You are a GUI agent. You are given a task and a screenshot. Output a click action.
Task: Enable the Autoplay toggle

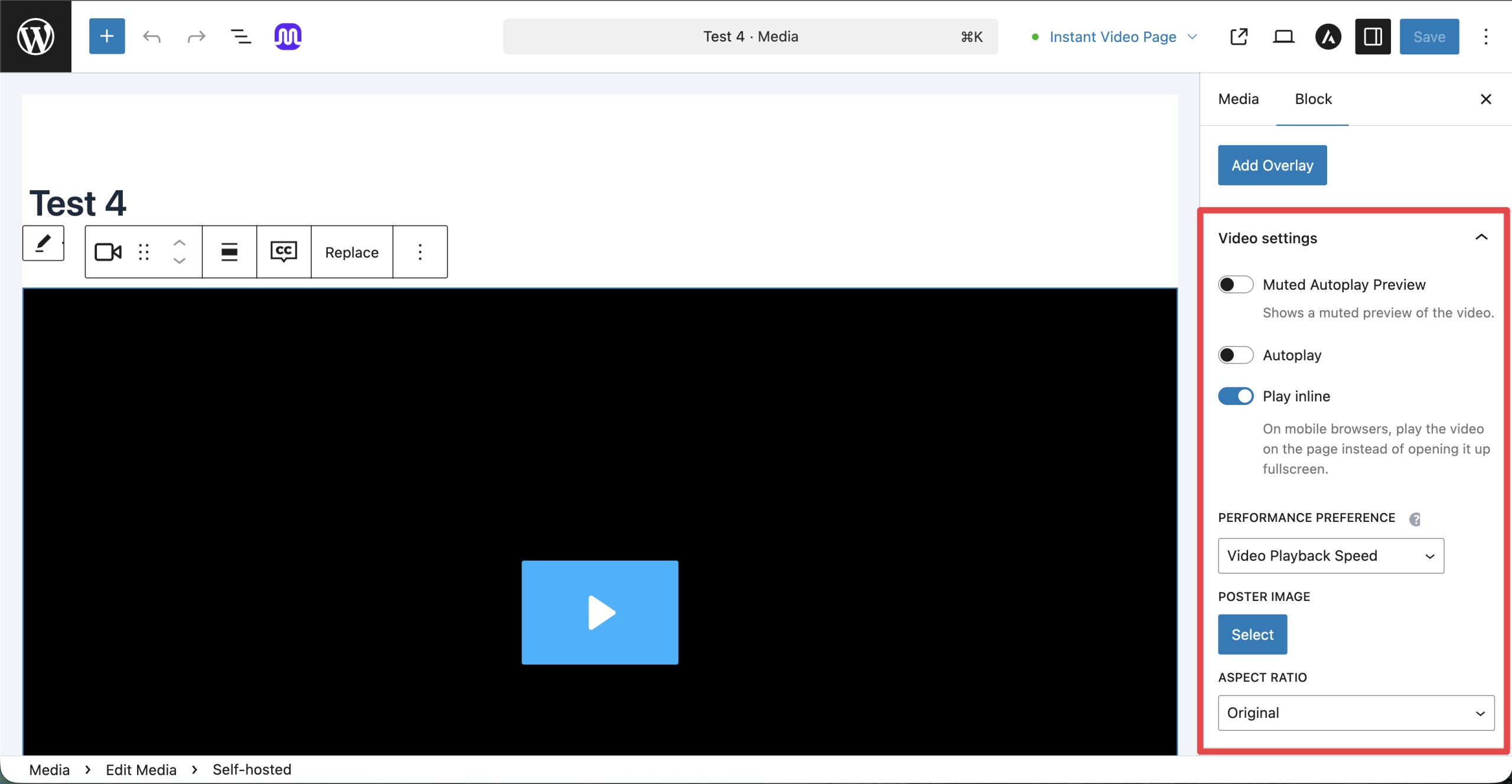pos(1235,355)
